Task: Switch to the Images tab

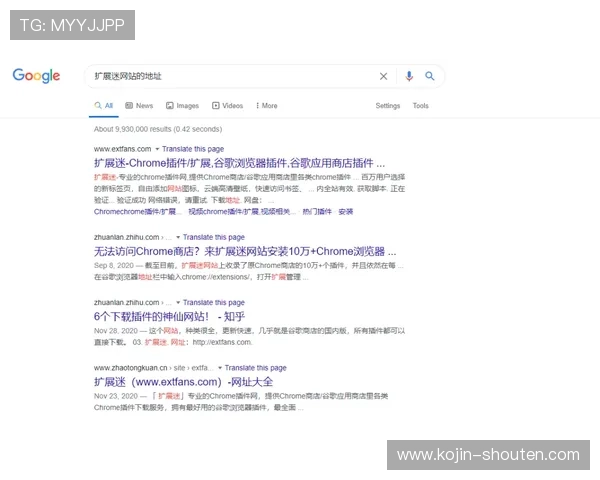Action: [183, 106]
